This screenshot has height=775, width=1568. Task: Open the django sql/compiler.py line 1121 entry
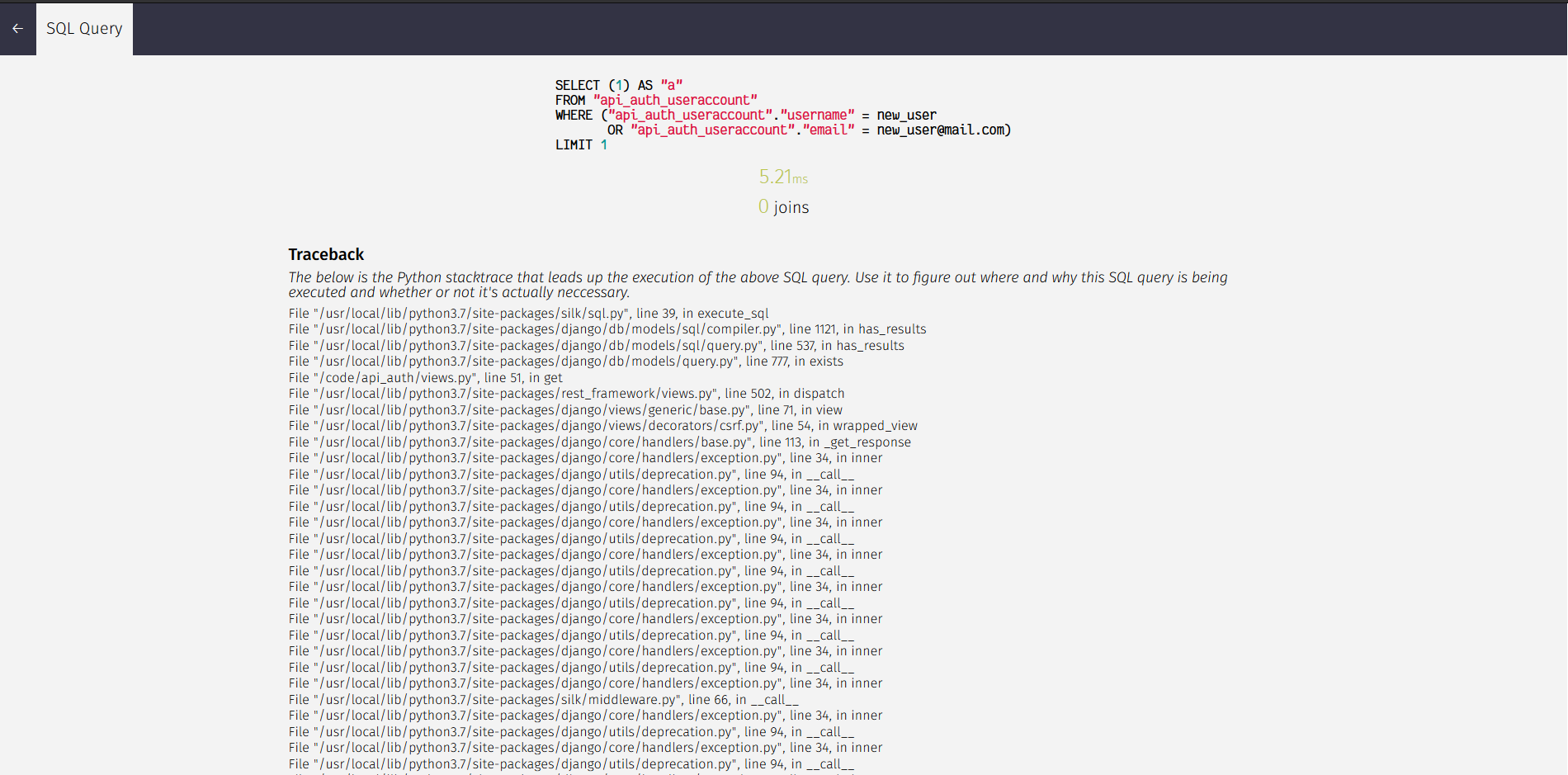pyautogui.click(x=607, y=328)
